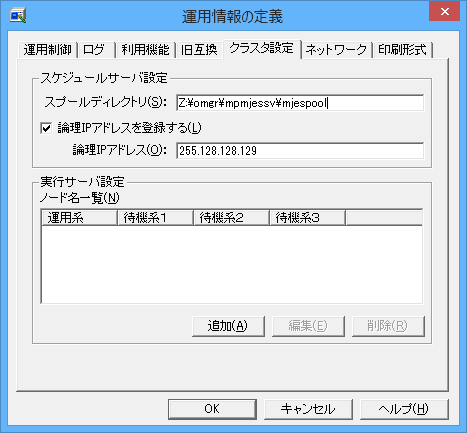Click the 追加(A) button

tap(228, 326)
